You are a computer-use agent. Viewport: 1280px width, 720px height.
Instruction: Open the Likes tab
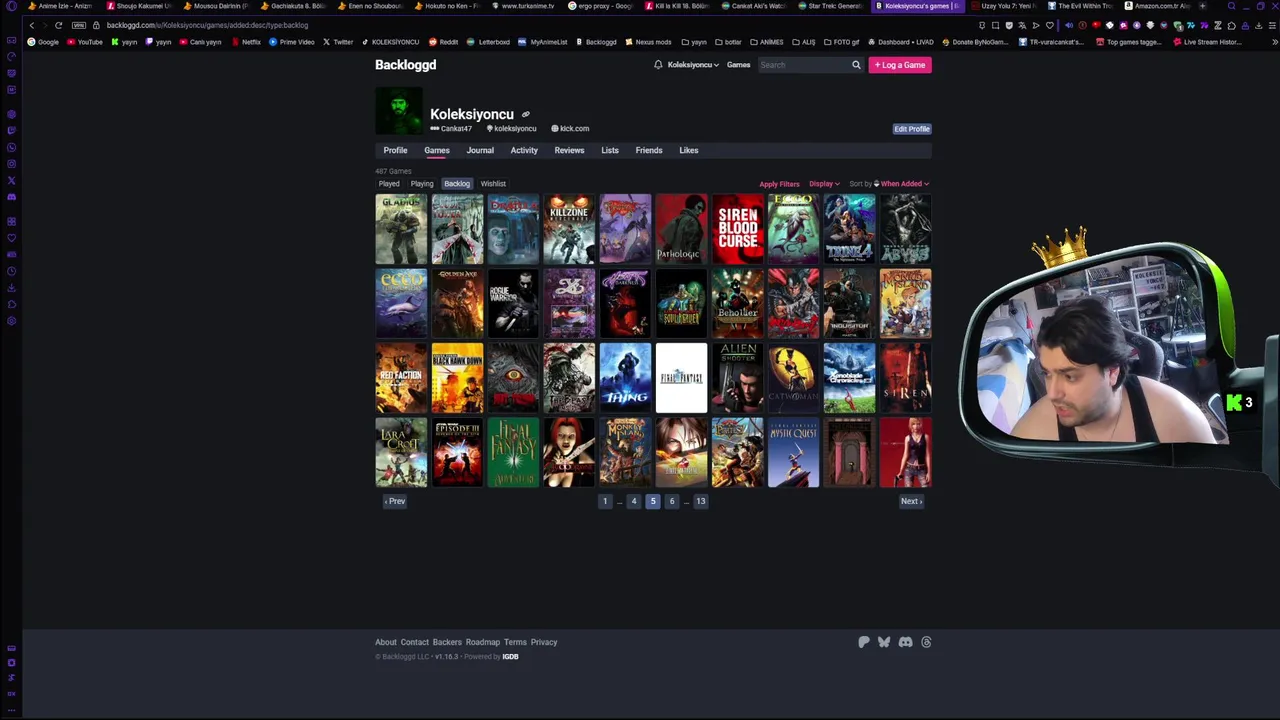point(689,150)
